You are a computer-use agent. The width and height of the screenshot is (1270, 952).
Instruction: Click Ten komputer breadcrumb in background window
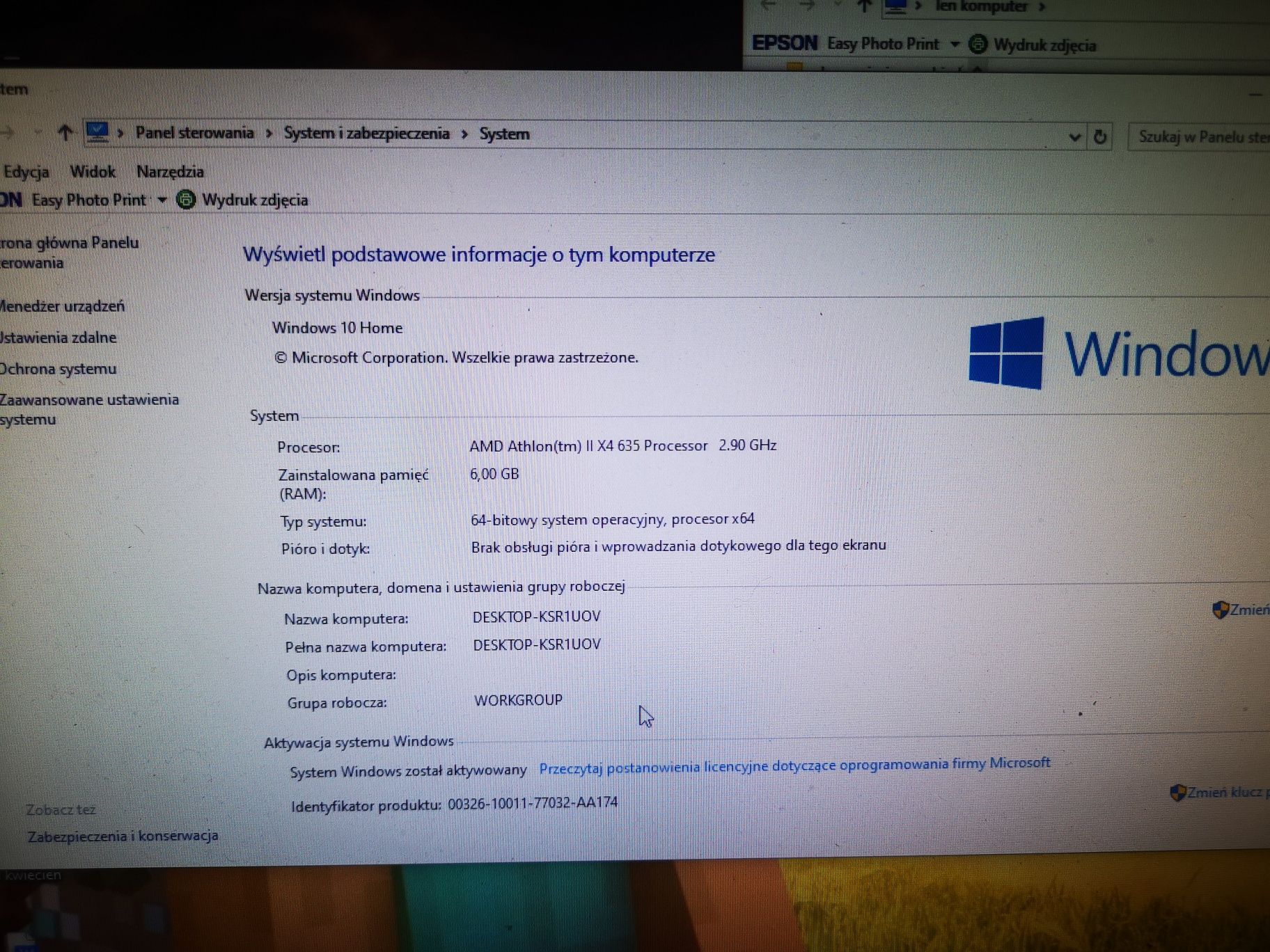981,6
